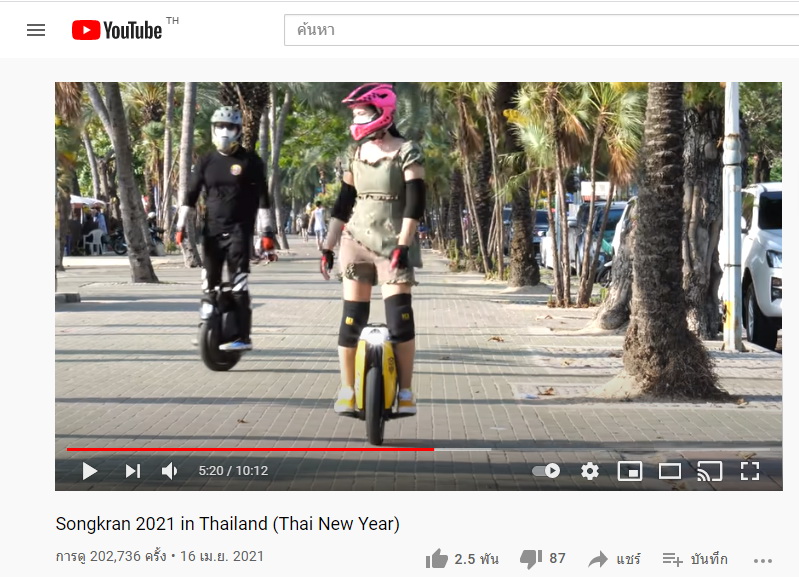Viewport: 799px width, 577px height.
Task: Toggle the autoplay switch
Action: (x=546, y=470)
